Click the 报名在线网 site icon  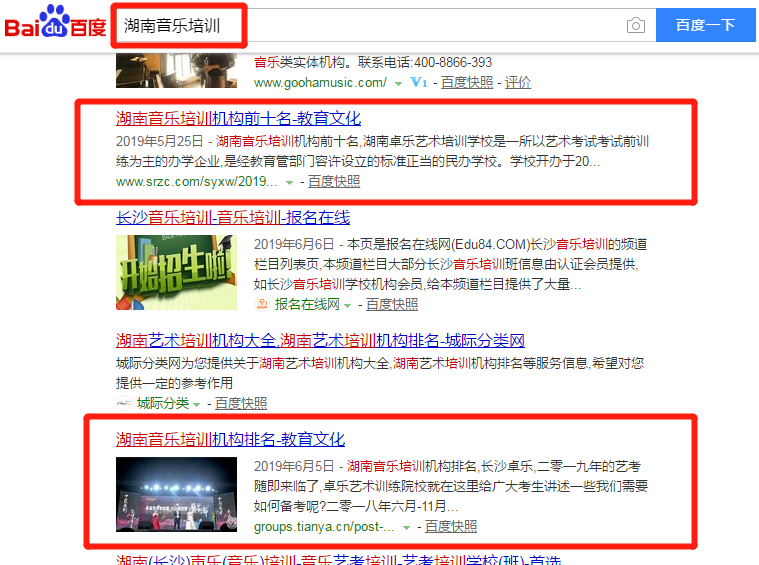pyautogui.click(x=262, y=304)
